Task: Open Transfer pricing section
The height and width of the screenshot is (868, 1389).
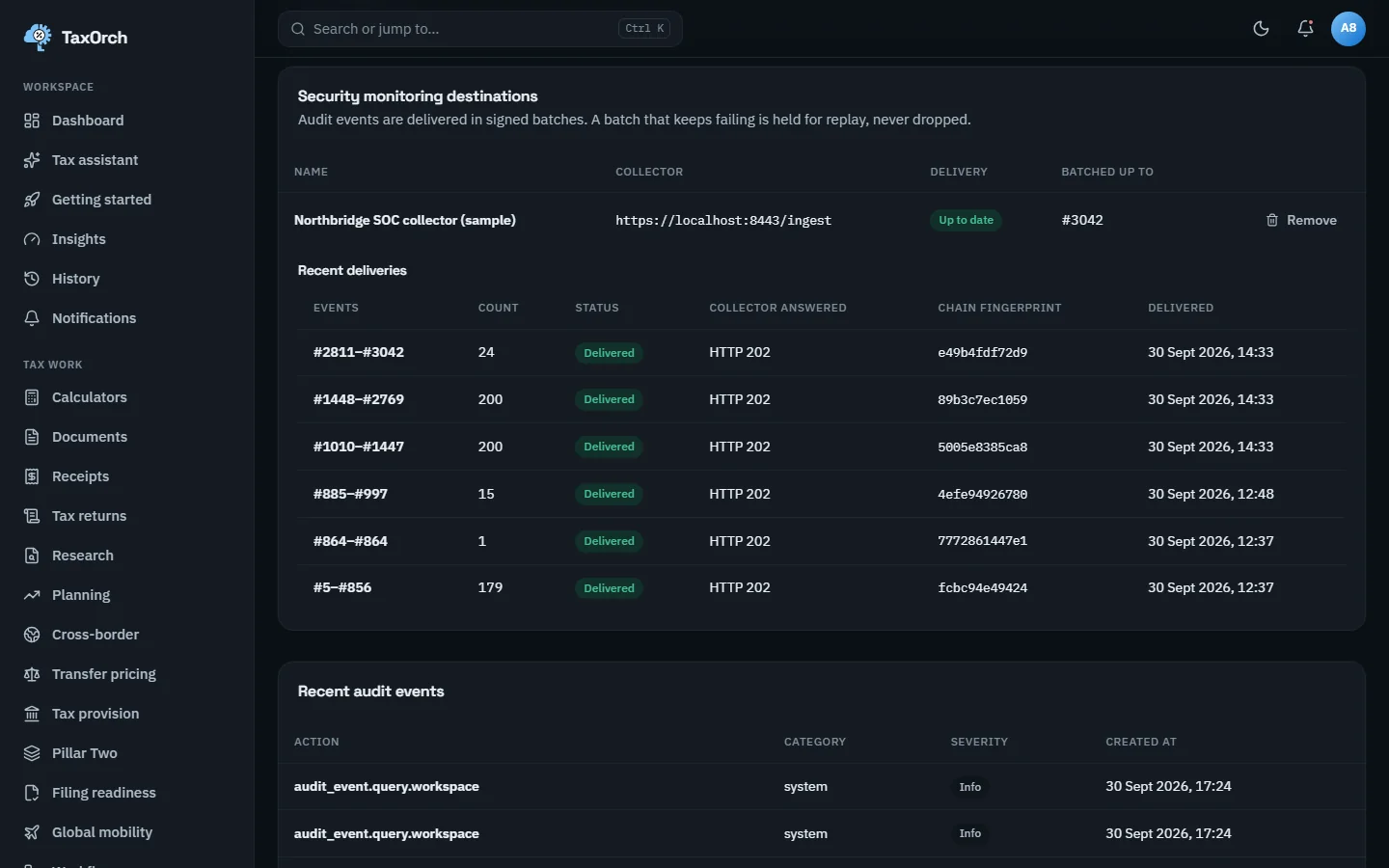Action: click(127, 674)
